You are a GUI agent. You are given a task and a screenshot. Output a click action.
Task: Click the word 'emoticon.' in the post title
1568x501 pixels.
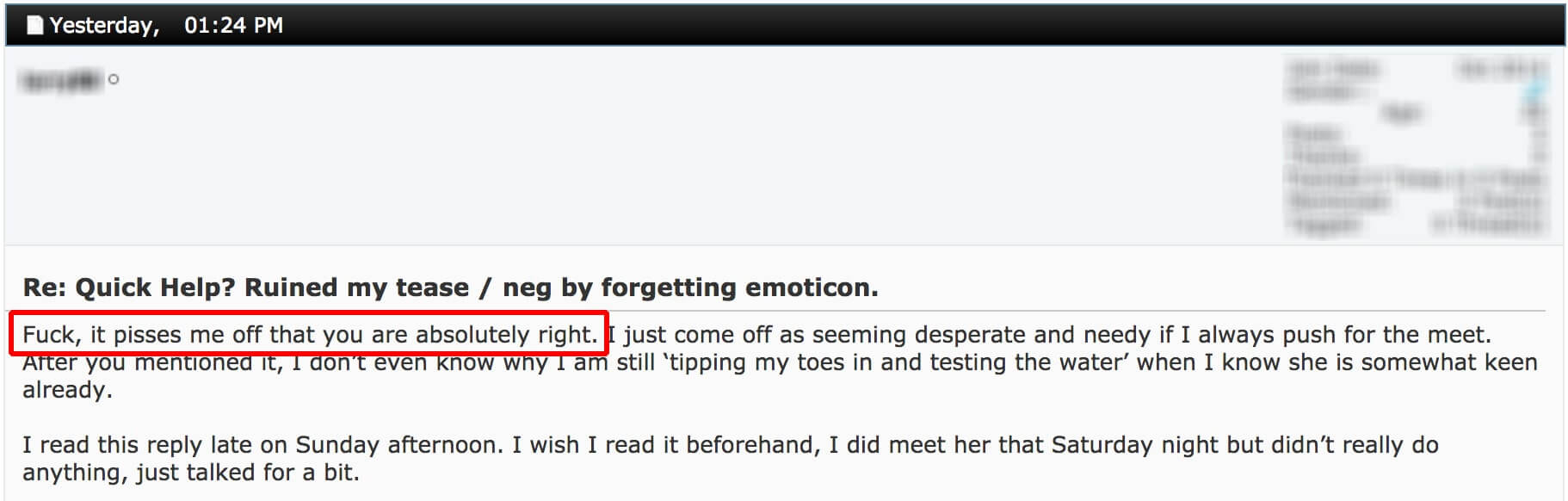(x=811, y=288)
